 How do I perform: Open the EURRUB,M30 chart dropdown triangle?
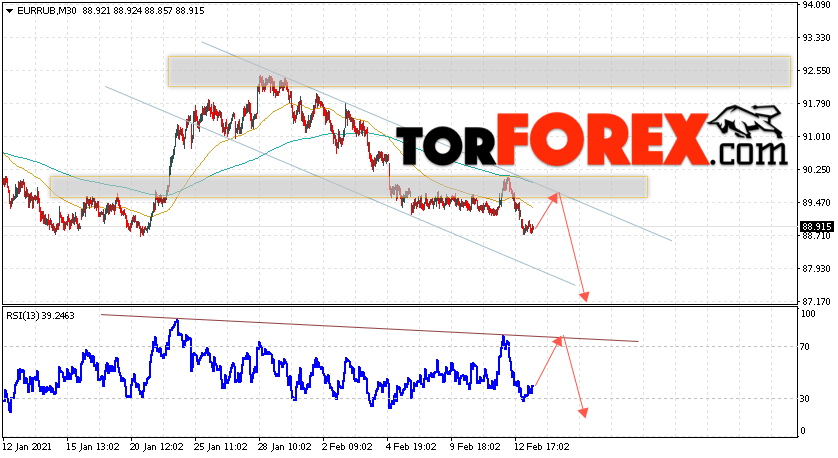click(x=9, y=11)
